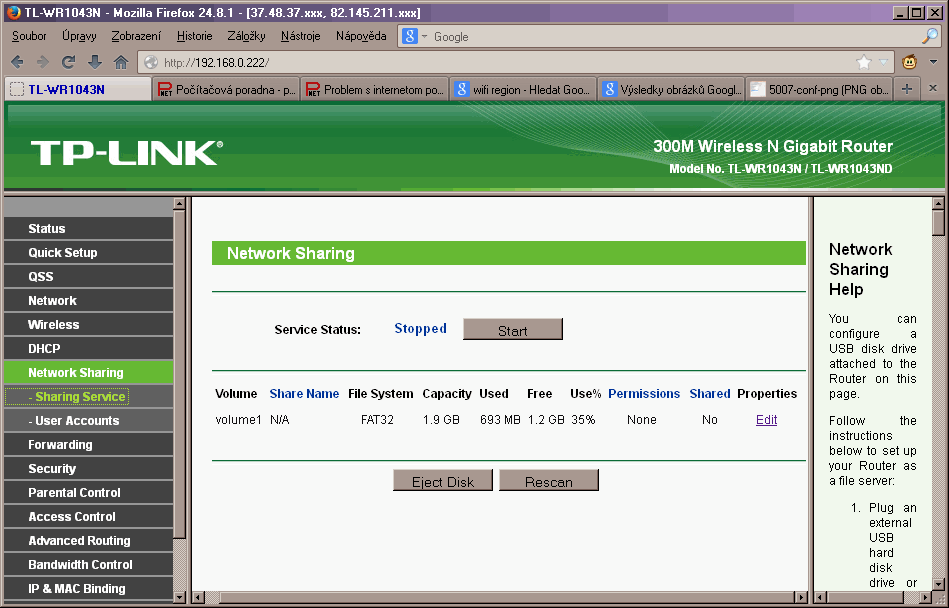
Task: Reload the router page
Action: pyautogui.click(x=68, y=62)
